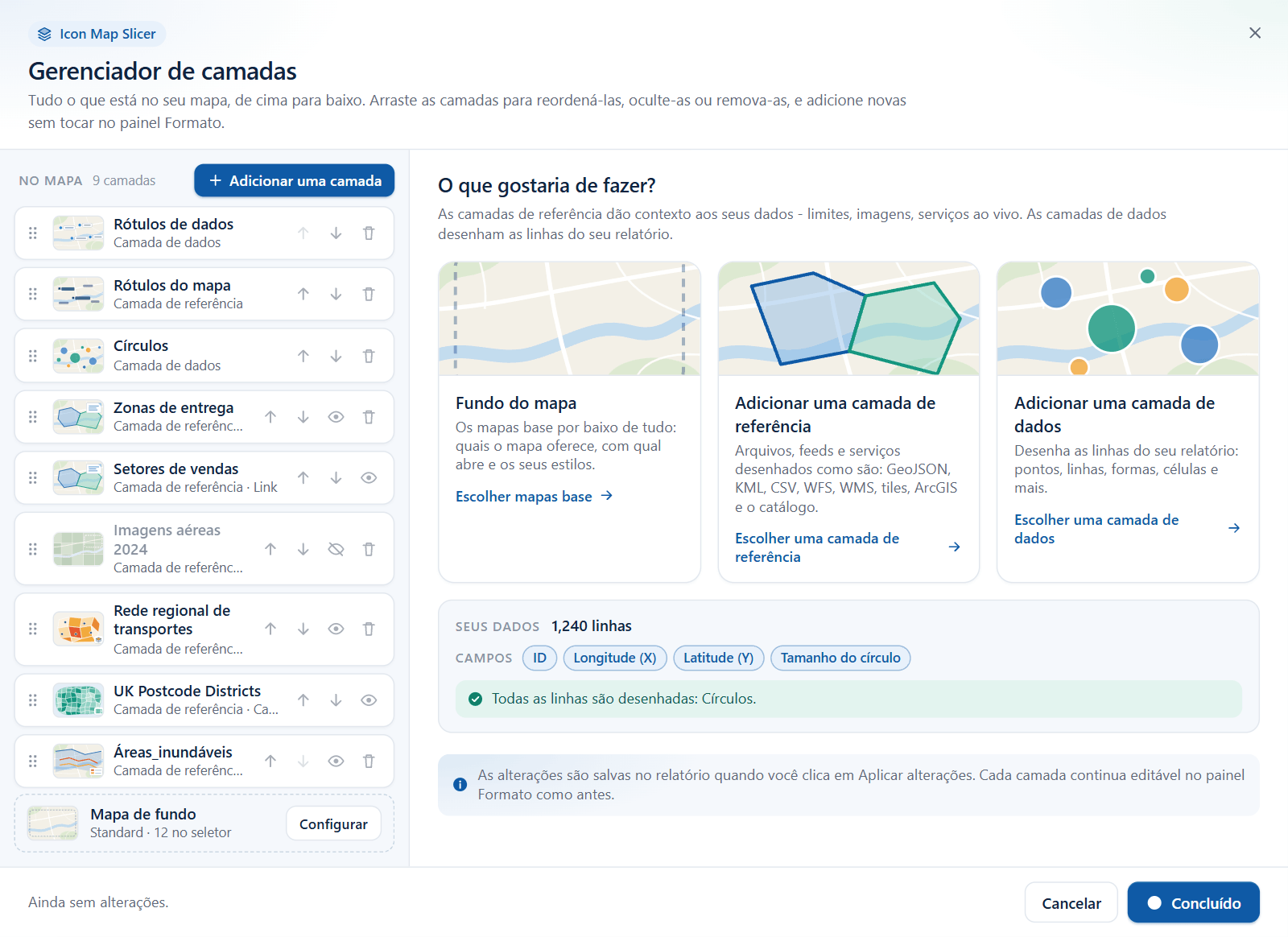Delete the Rótulos de dados layer
The height and width of the screenshot is (937, 1288).
pyautogui.click(x=369, y=233)
